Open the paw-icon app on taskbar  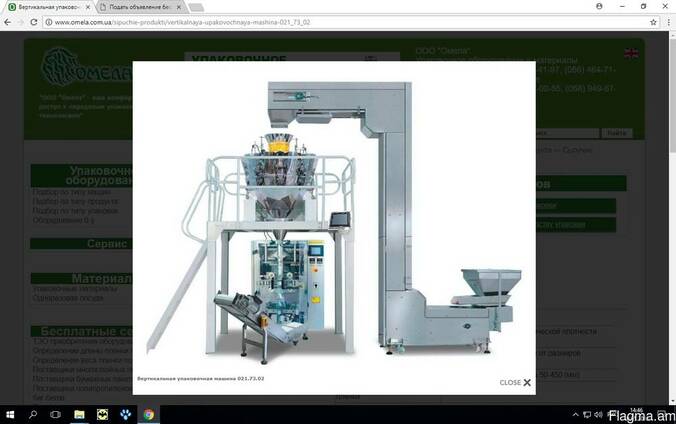pyautogui.click(x=125, y=415)
